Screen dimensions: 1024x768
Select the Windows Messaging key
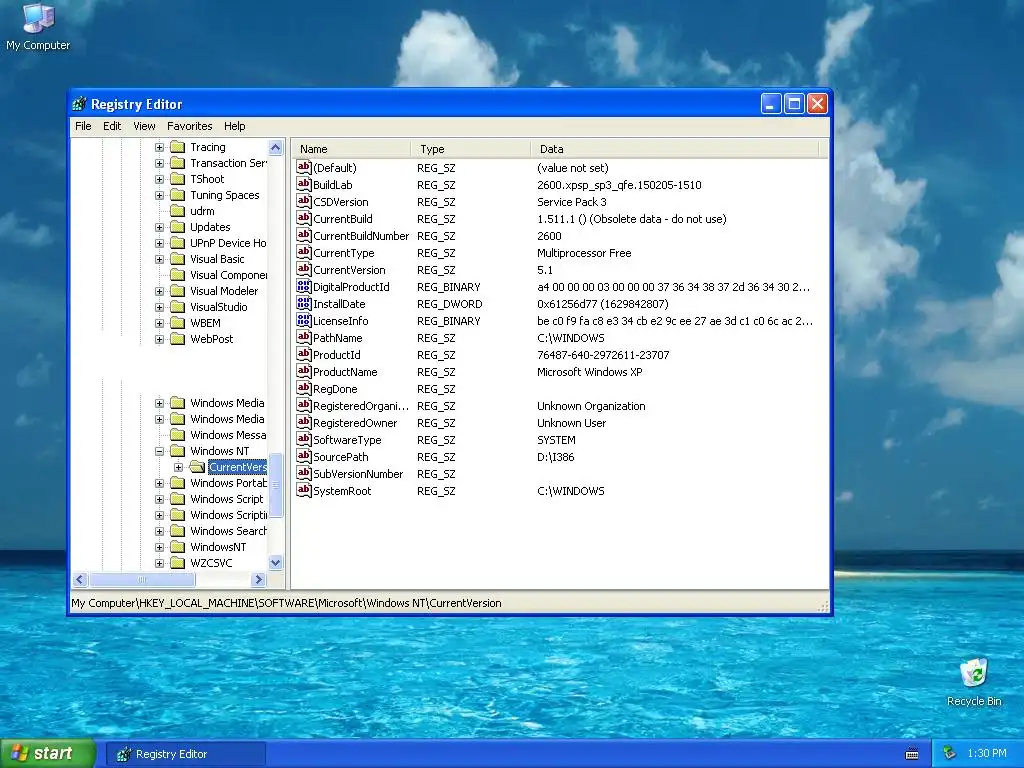[x=228, y=435]
